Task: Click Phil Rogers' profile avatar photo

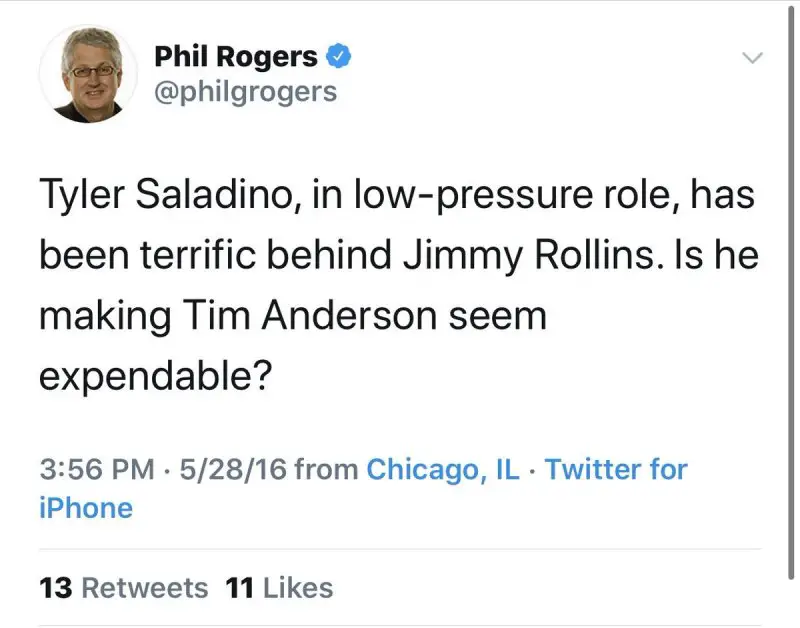Action: click(88, 74)
